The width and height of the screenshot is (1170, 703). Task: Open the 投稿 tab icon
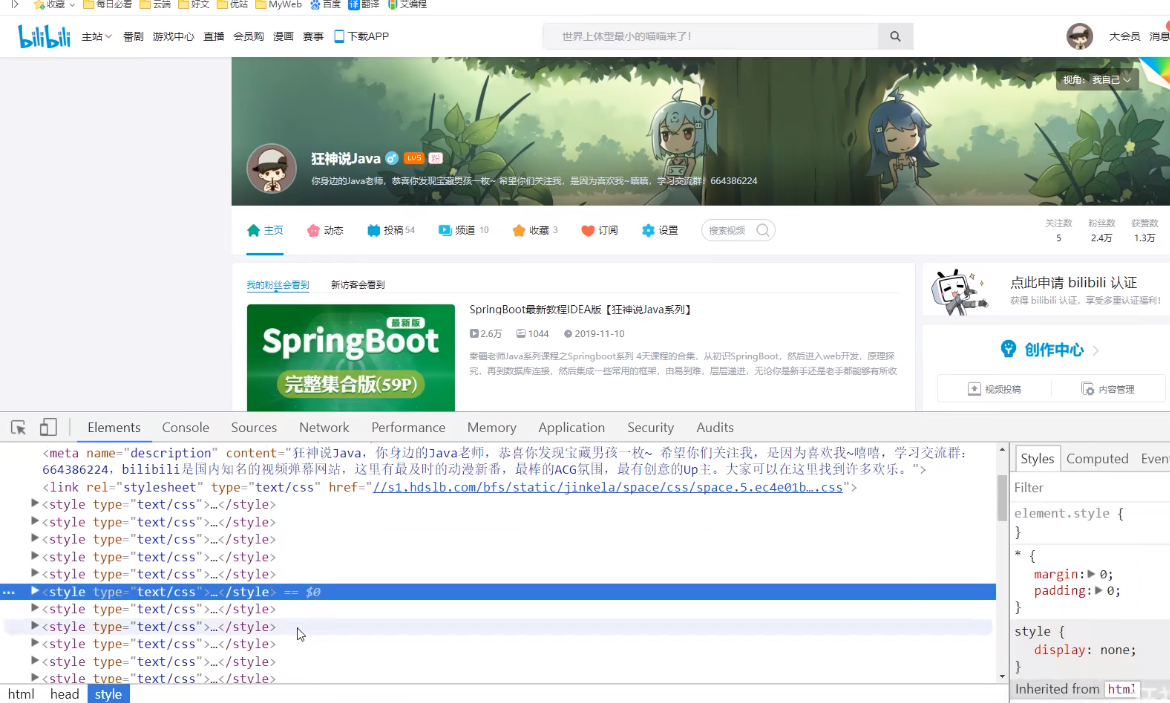pyautogui.click(x=373, y=230)
